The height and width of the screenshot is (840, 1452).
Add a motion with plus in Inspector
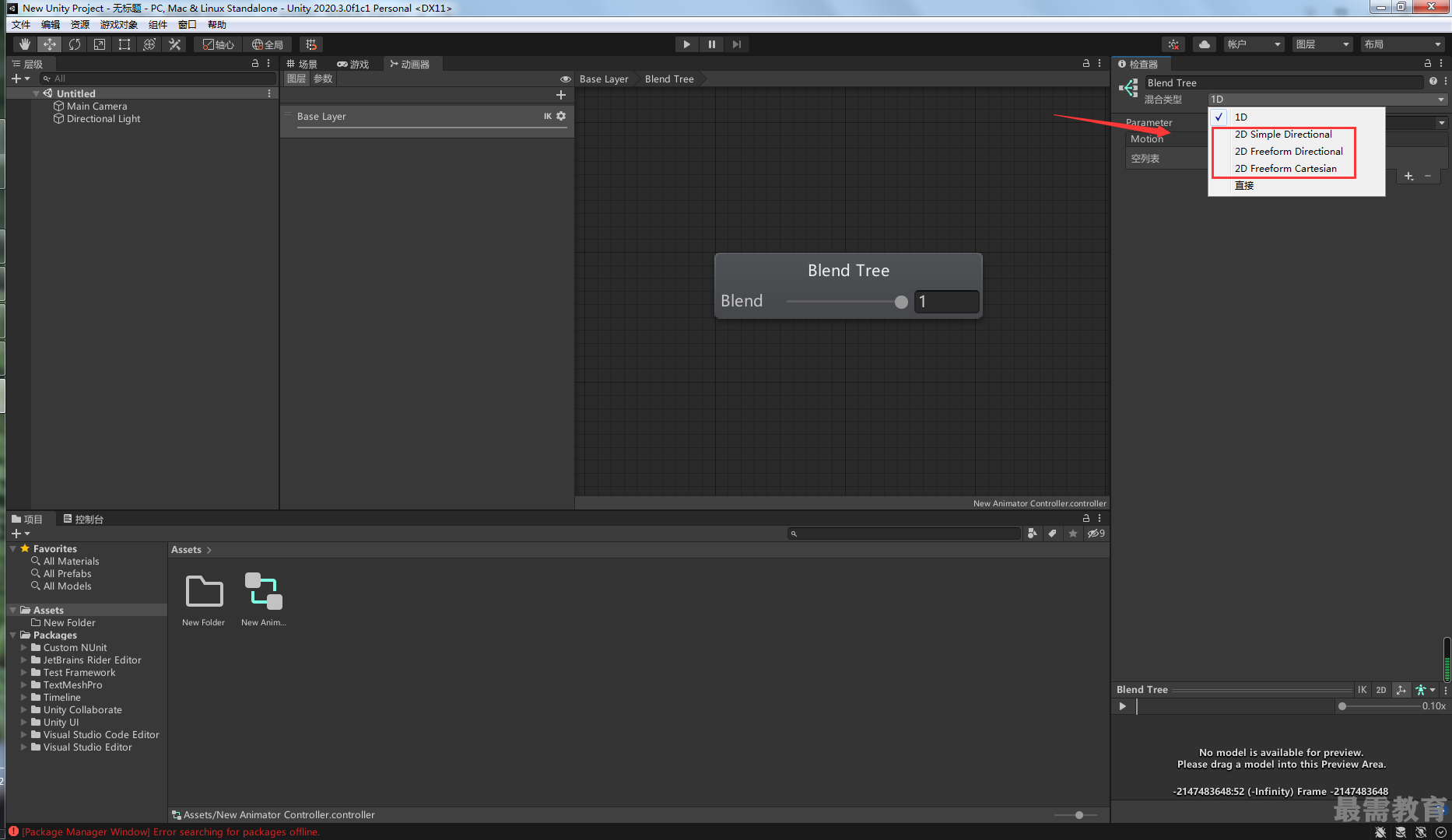coord(1408,177)
